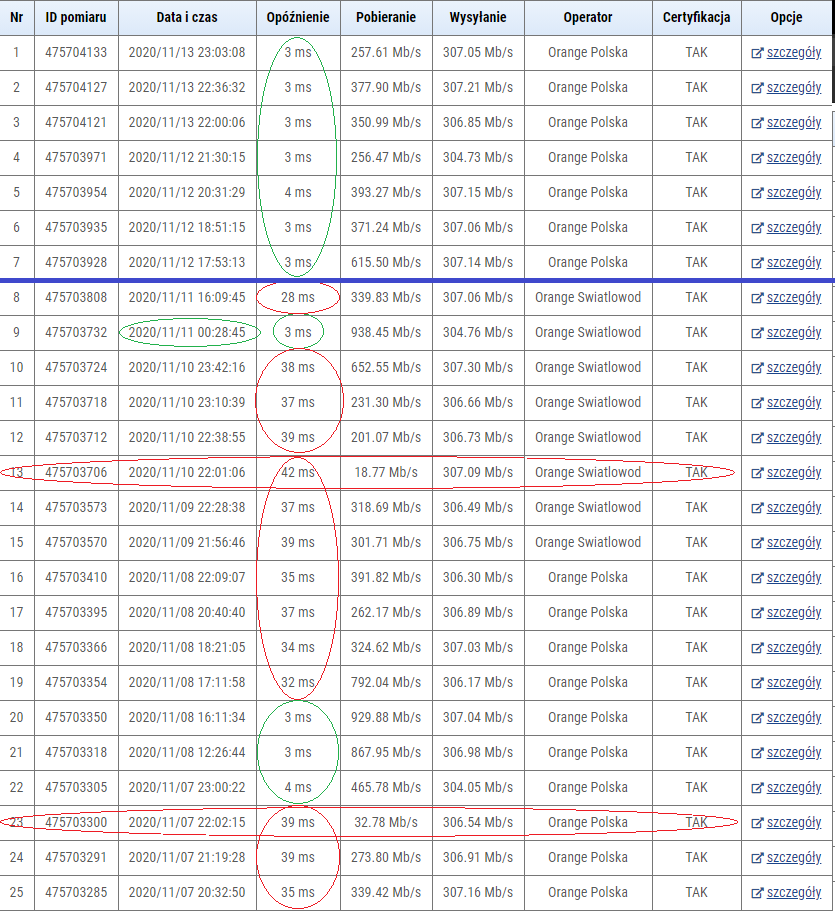Select download value 938.45 Mb/s
This screenshot has width=835, height=911.
386,332
